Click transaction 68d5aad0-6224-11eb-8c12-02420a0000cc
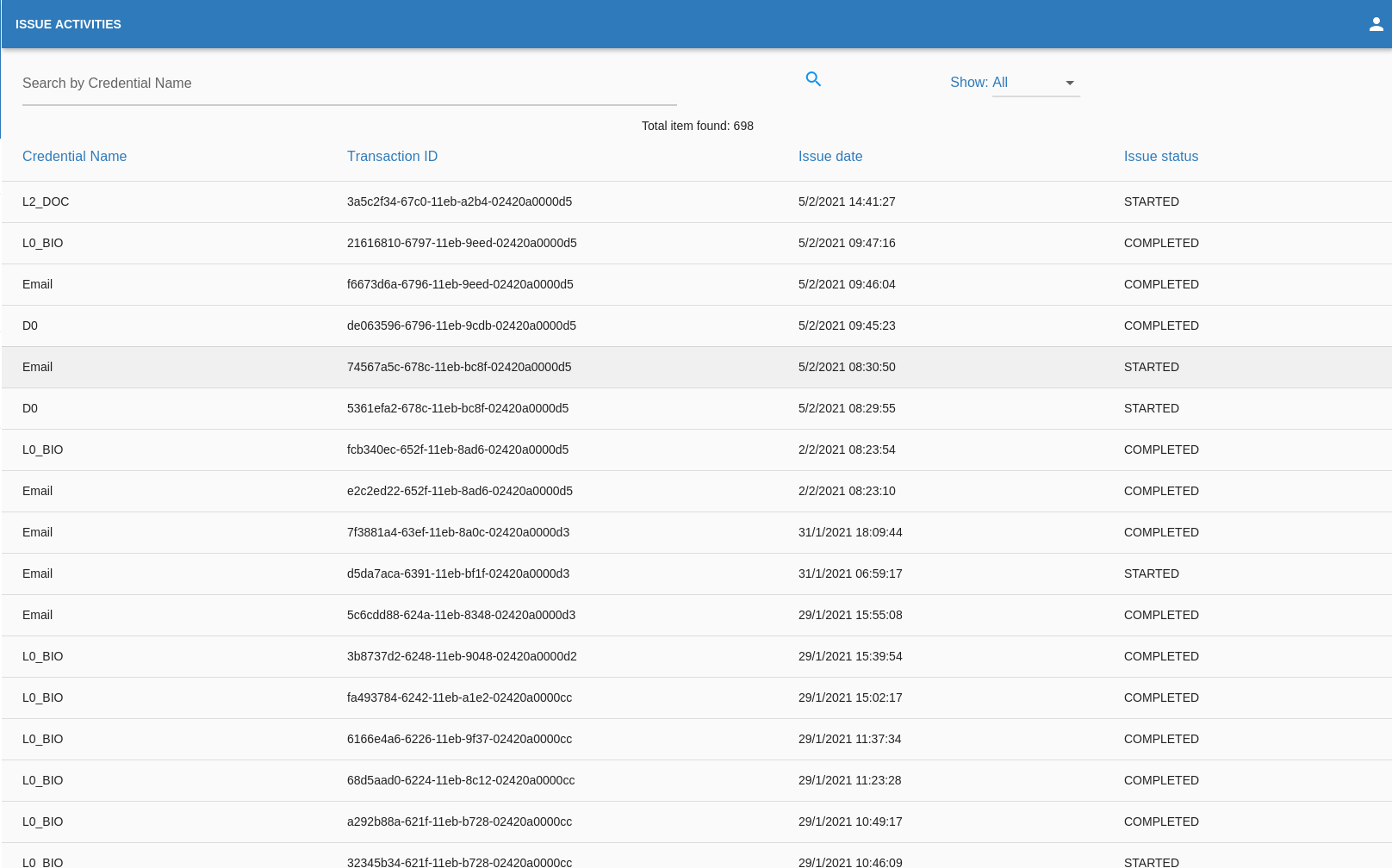 [461, 780]
